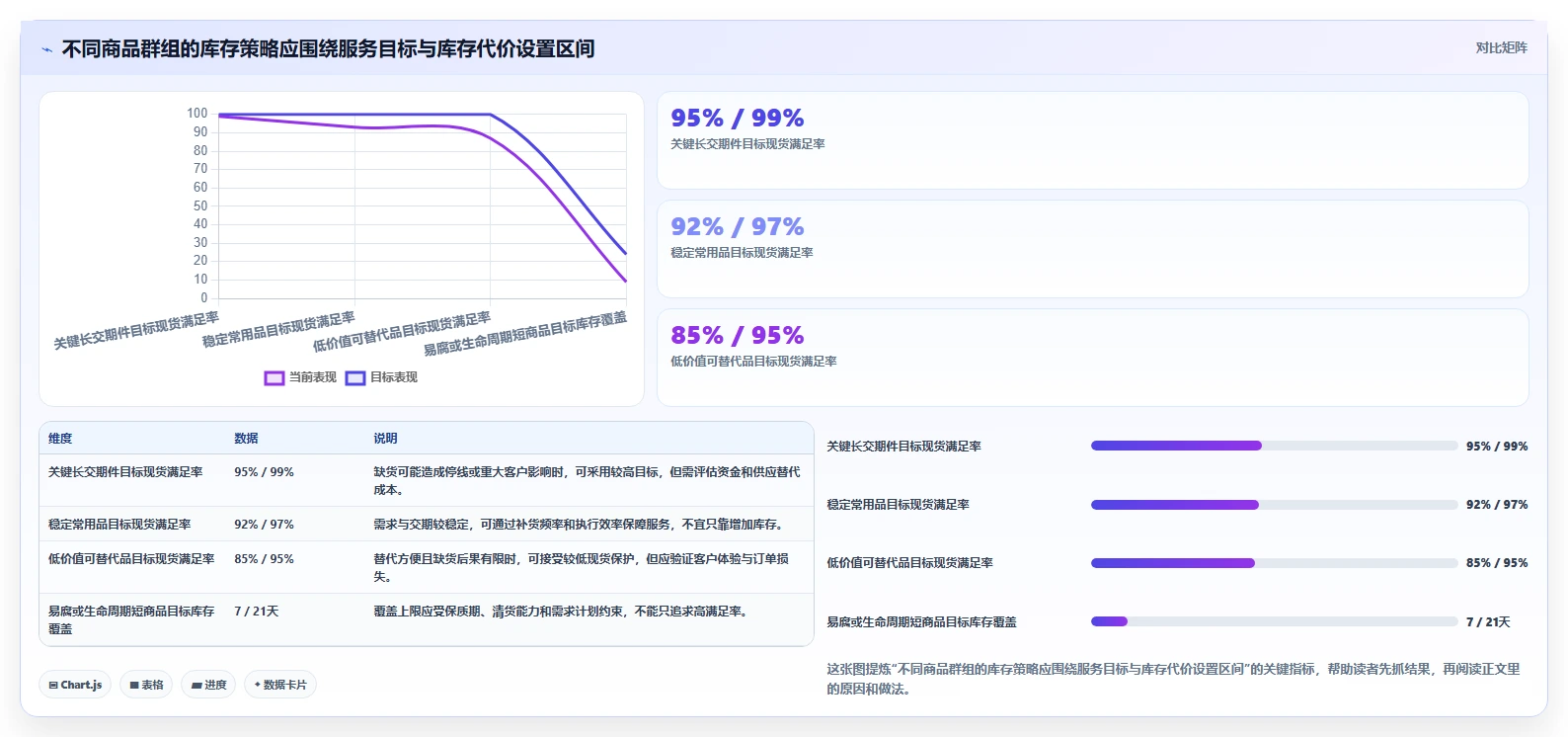1568x737 pixels.
Task: Click the 7 / 21天 progress value label
Action: pos(1488,622)
